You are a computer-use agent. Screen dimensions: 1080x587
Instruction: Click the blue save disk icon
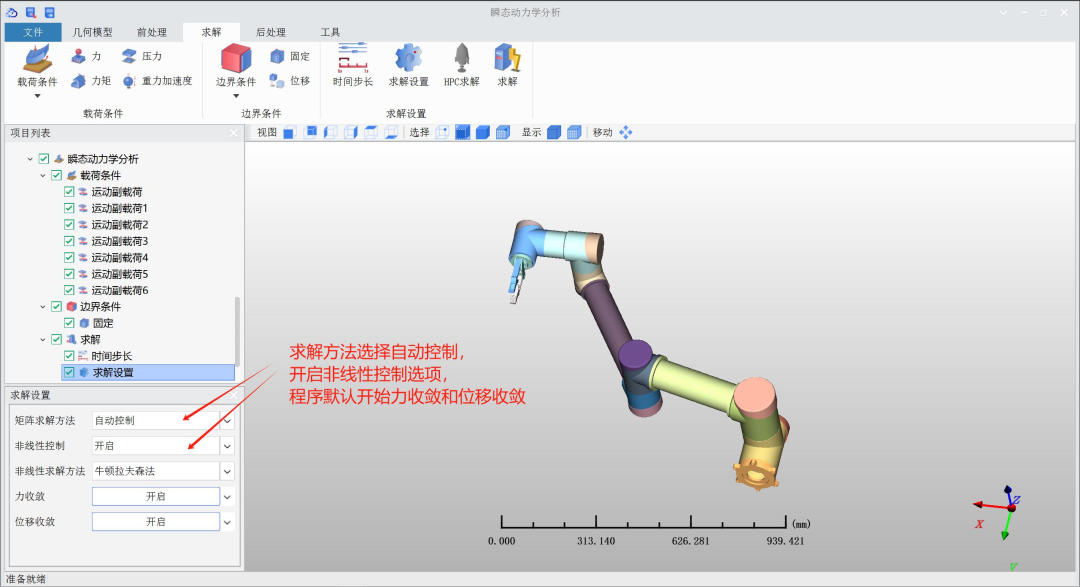pyautogui.click(x=50, y=12)
